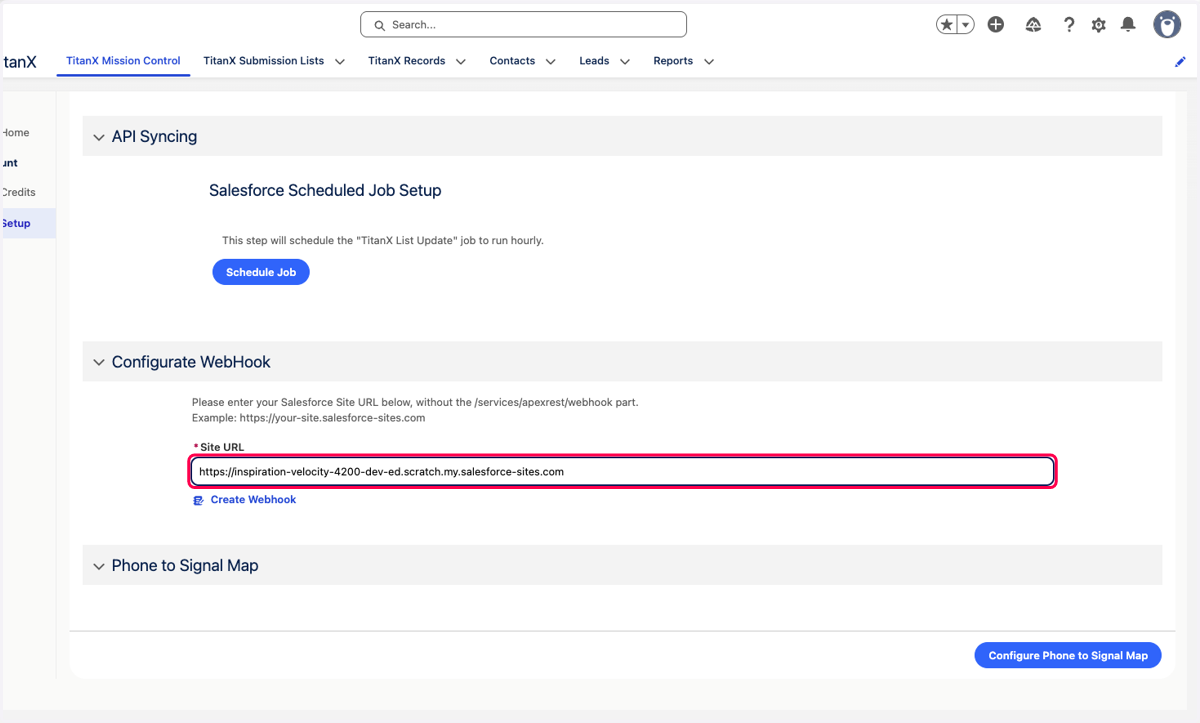Collapse the API Syncing section

click(99, 137)
